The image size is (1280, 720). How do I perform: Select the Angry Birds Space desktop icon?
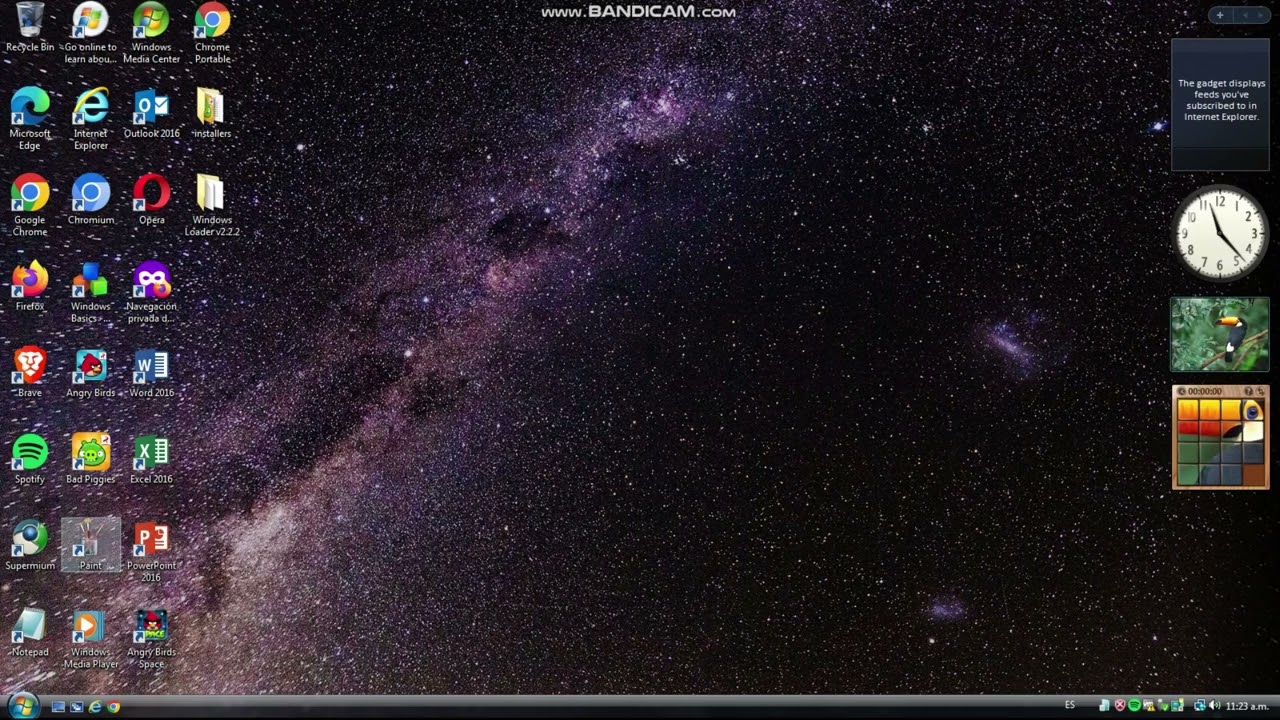151,638
